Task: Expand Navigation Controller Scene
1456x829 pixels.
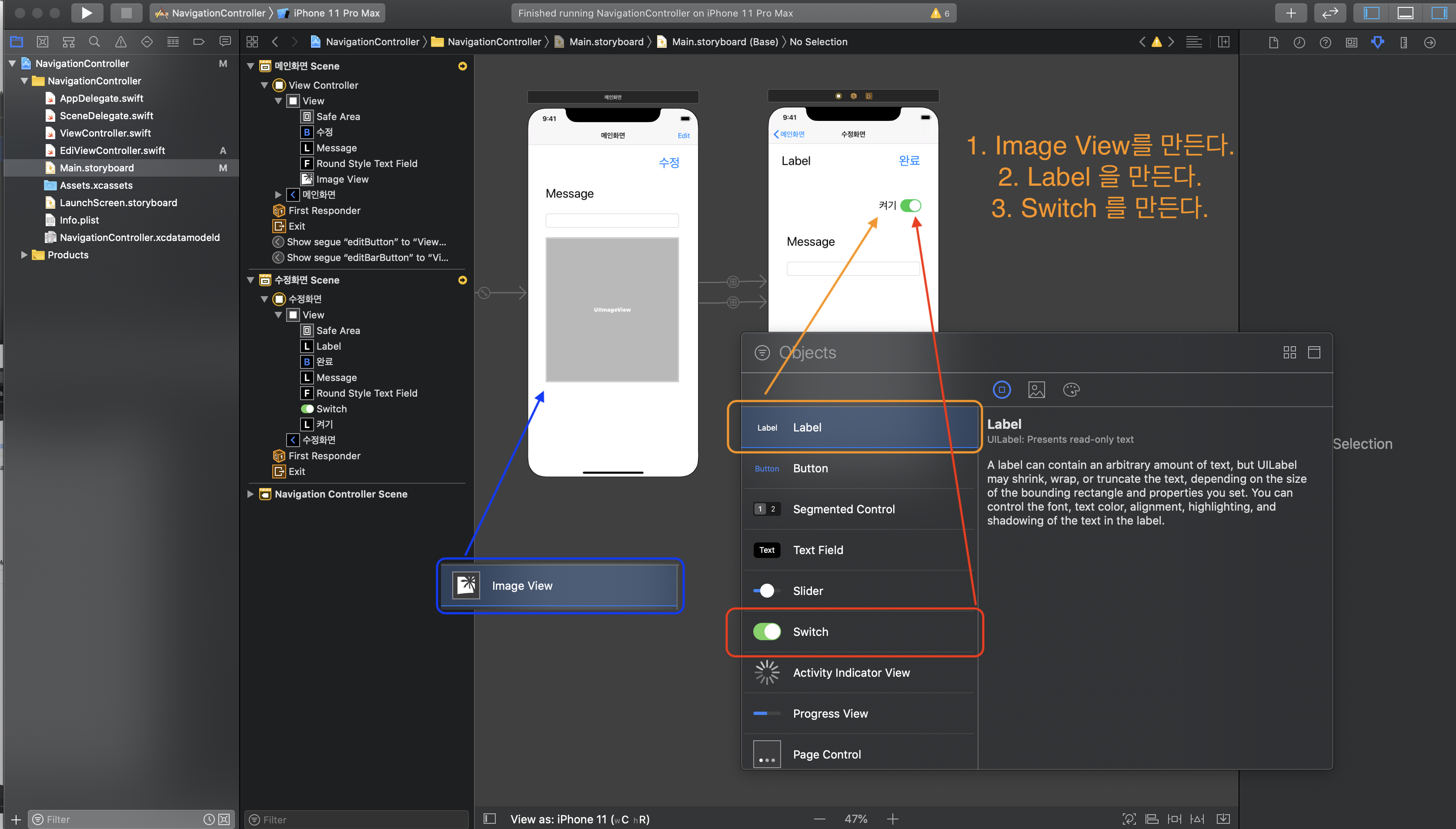Action: pyautogui.click(x=250, y=494)
